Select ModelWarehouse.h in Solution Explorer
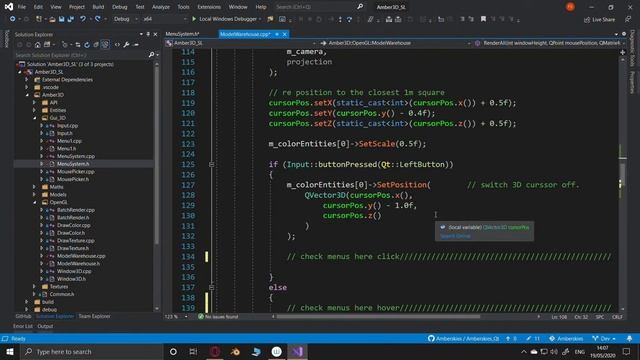Image resolution: width=640 pixels, height=360 pixels. [x=78, y=263]
